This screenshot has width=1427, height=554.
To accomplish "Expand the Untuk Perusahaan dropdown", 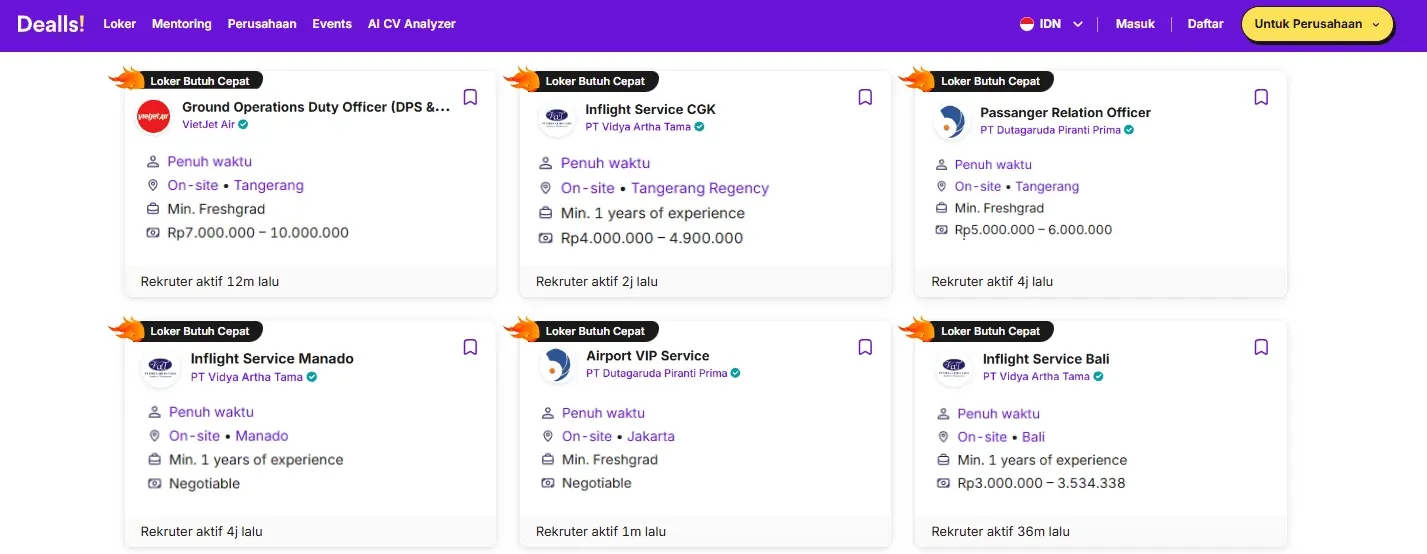I will (x=1317, y=24).
